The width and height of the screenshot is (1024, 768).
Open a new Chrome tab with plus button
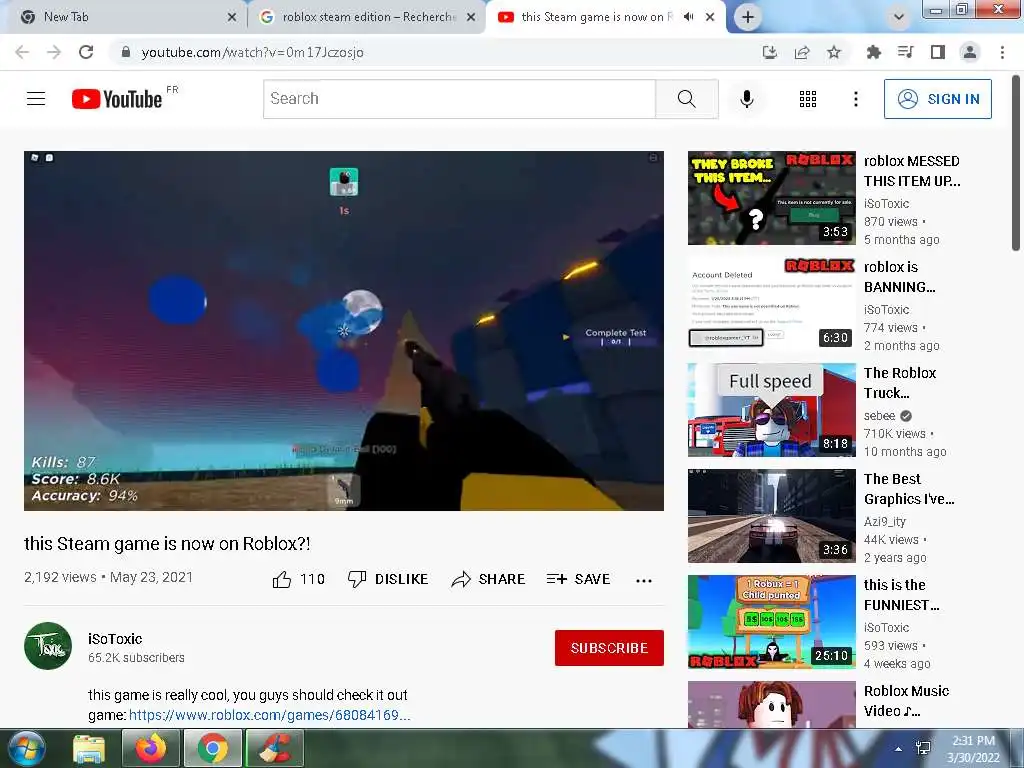pos(748,17)
